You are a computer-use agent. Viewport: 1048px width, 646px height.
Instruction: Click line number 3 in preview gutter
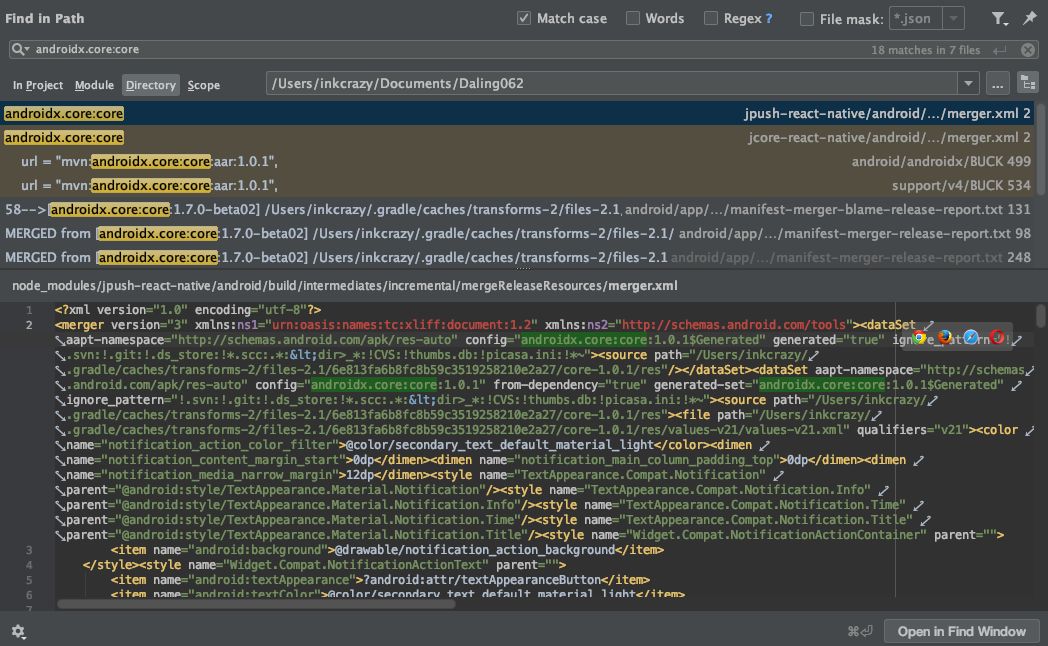pyautogui.click(x=29, y=550)
